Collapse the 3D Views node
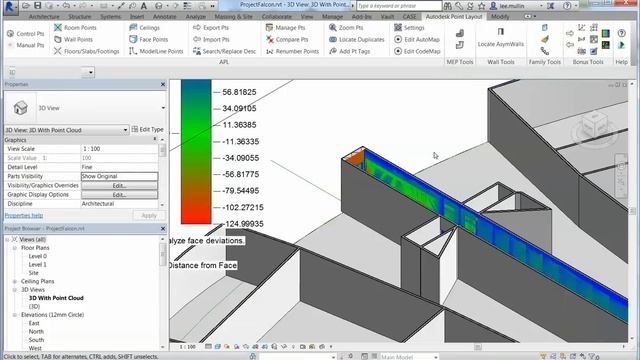The width and height of the screenshot is (640, 360). pos(15,290)
